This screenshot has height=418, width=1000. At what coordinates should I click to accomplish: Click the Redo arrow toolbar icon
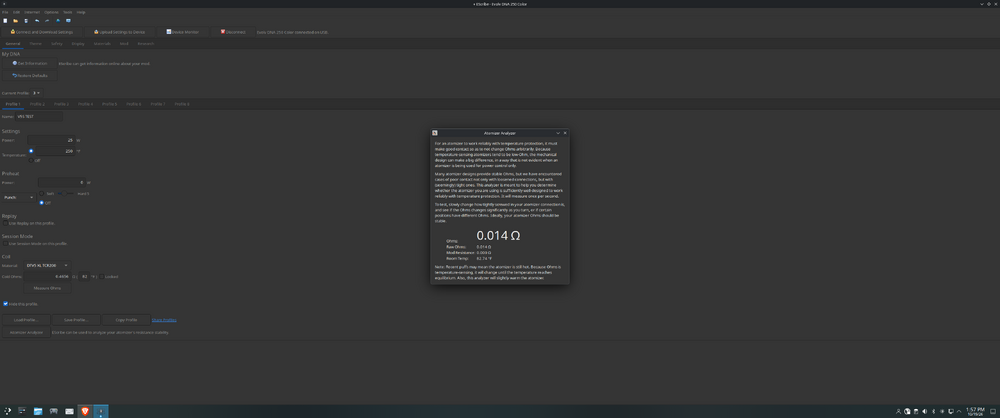47,20
